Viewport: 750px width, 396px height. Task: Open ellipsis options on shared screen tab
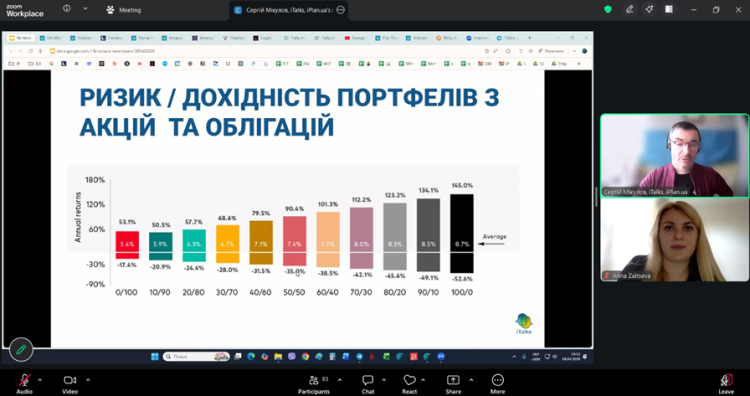click(341, 10)
